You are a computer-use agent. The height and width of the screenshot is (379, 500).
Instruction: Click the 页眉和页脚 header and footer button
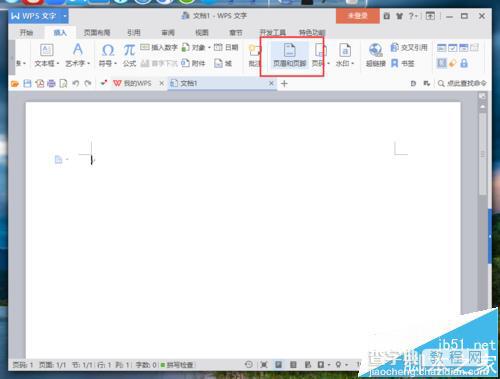point(289,55)
